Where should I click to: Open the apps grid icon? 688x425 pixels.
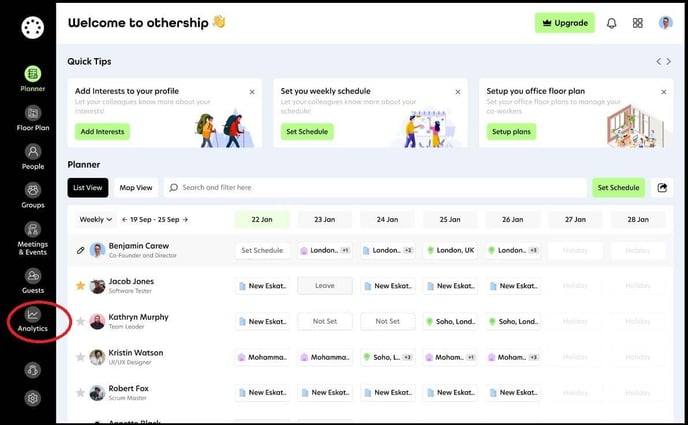tap(638, 23)
